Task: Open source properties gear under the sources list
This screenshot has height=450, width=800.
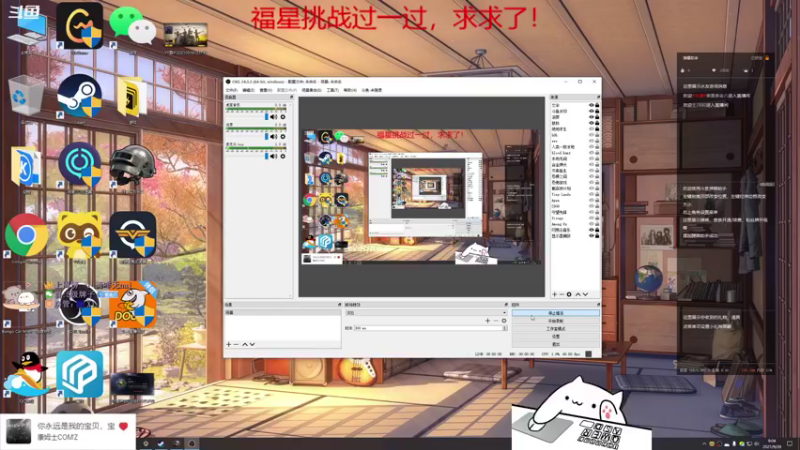Action: pyautogui.click(x=569, y=294)
